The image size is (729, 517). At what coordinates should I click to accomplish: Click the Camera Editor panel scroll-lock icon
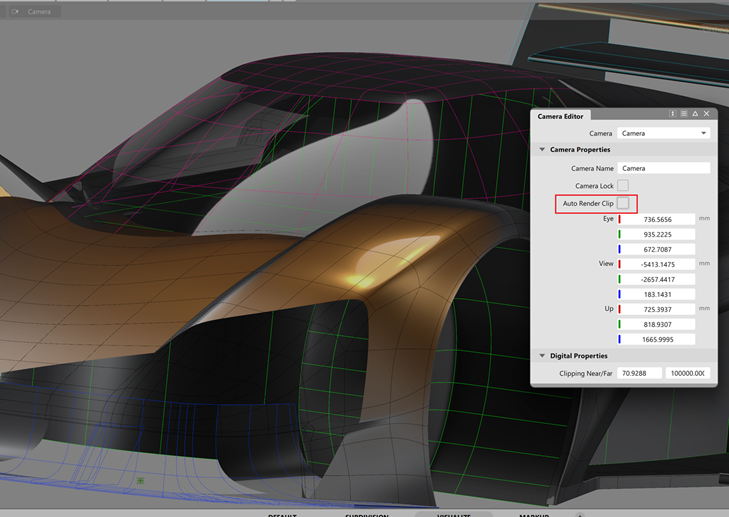[672, 114]
